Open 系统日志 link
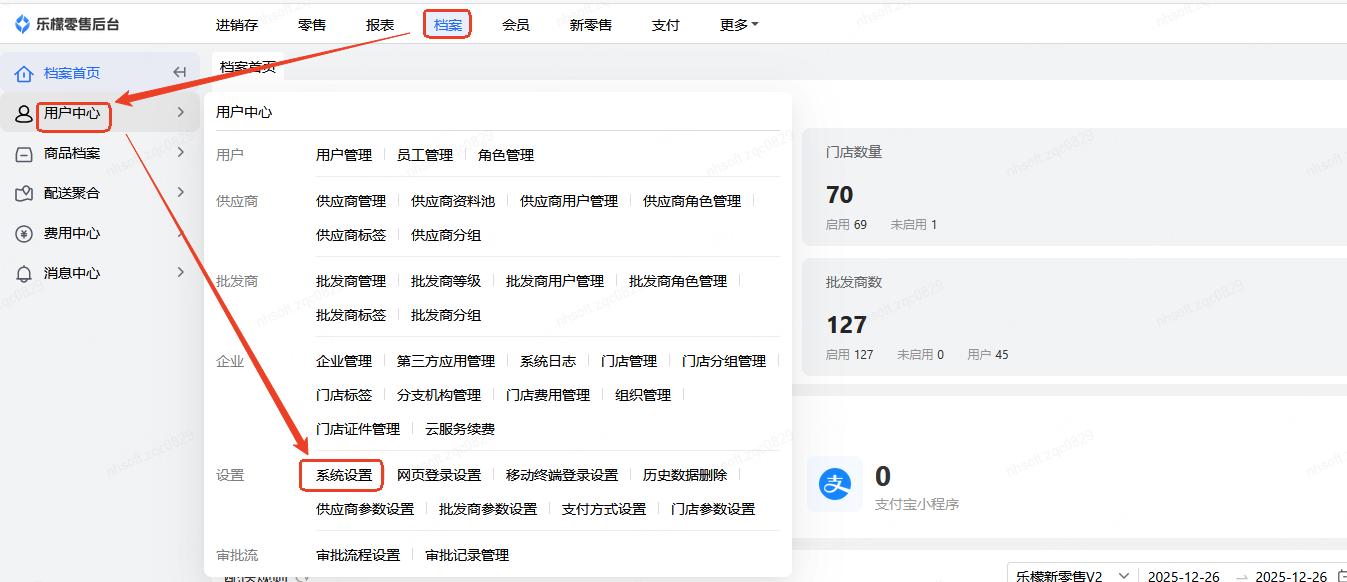The image size is (1347, 582). click(x=548, y=361)
